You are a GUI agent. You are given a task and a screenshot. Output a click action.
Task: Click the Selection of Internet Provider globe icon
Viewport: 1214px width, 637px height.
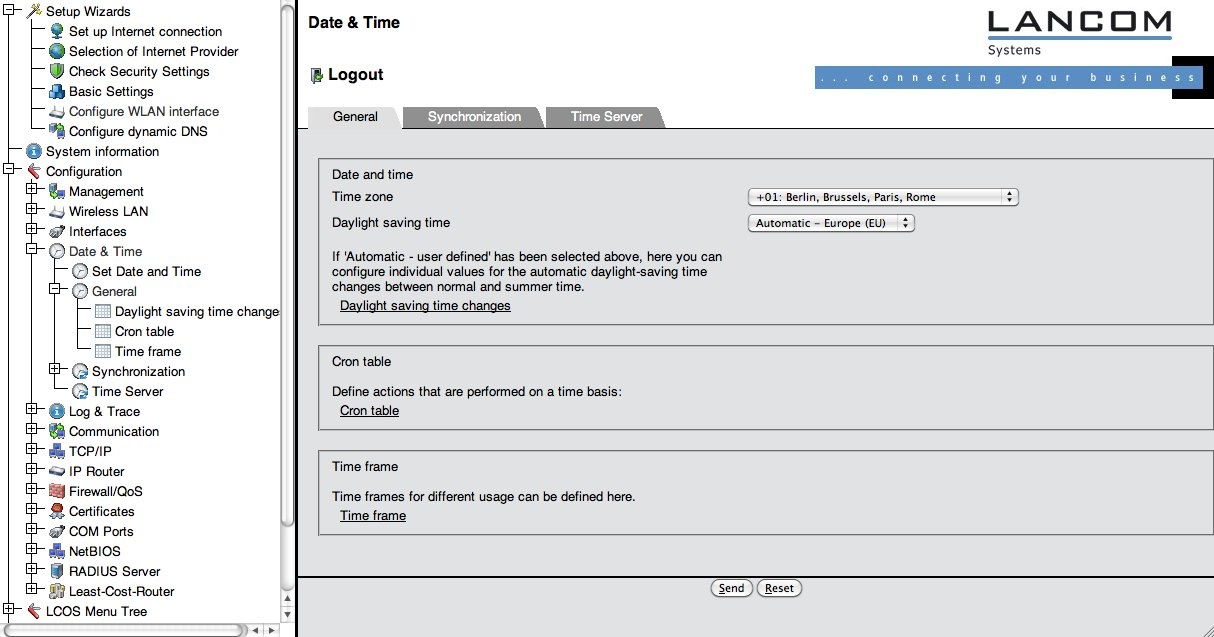57,51
